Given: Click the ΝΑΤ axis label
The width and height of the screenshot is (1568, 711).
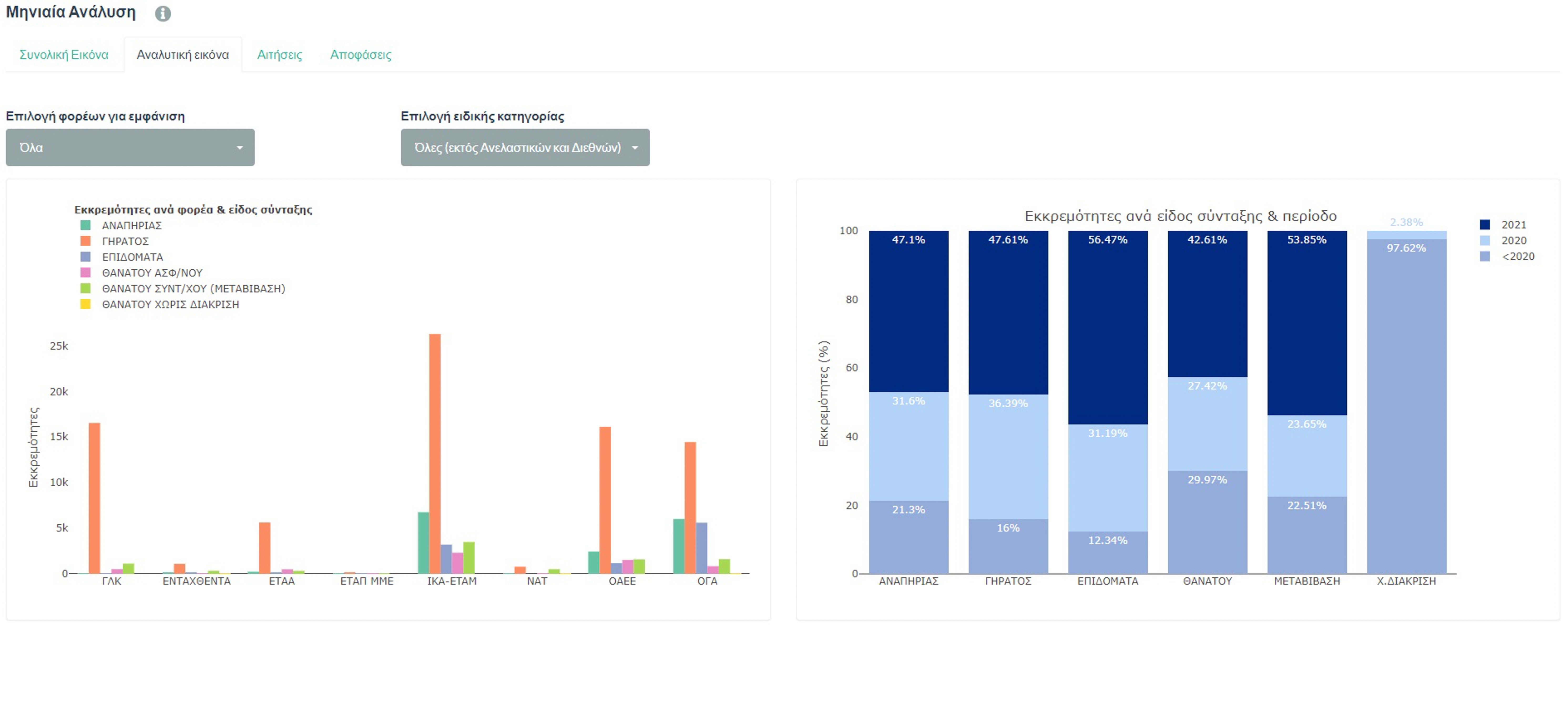Looking at the screenshot, I should coord(537,581).
